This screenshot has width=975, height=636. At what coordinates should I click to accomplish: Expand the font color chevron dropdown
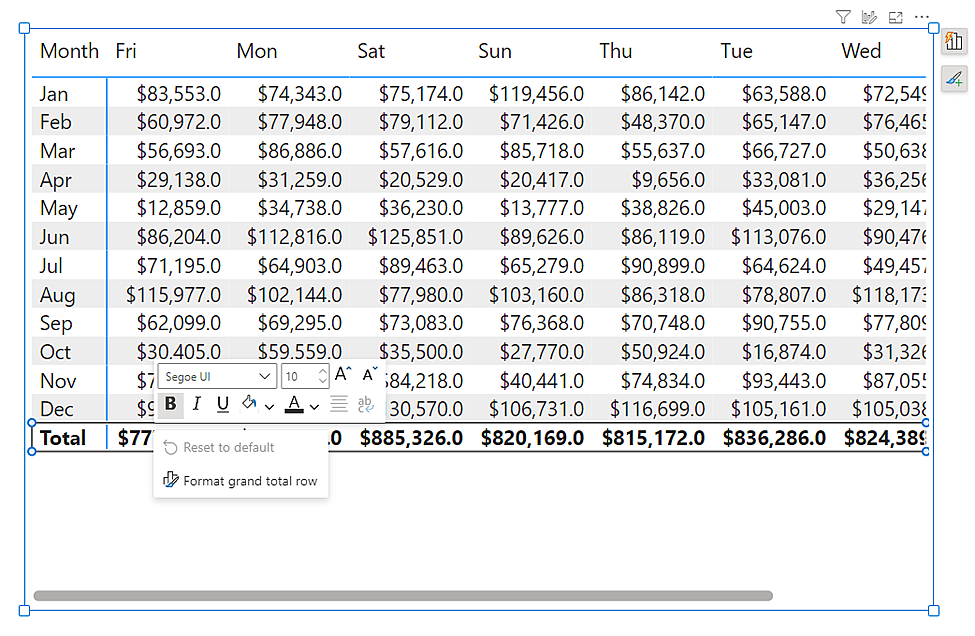tap(314, 404)
